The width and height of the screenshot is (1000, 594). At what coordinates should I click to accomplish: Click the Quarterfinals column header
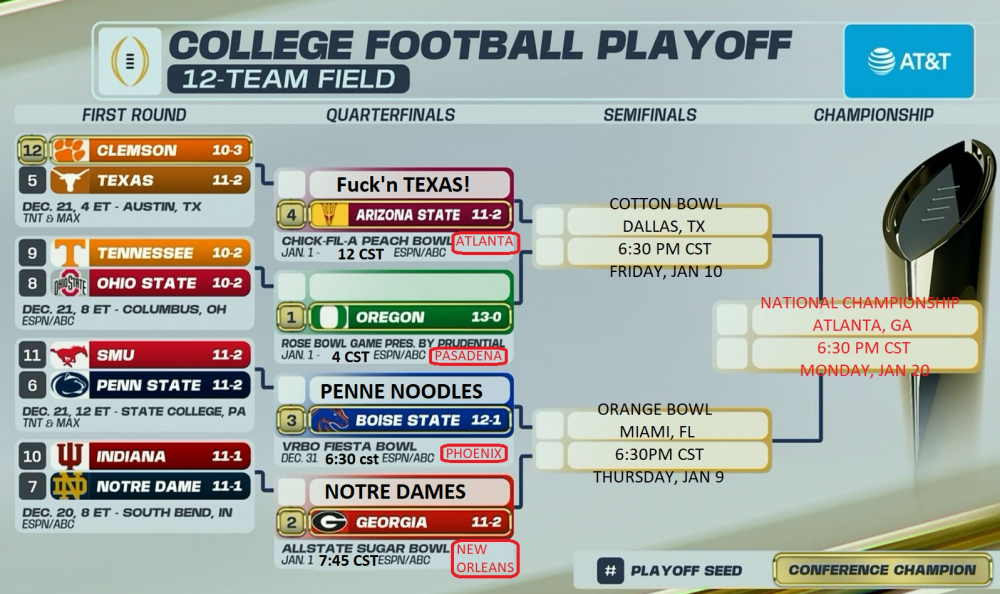(x=390, y=115)
